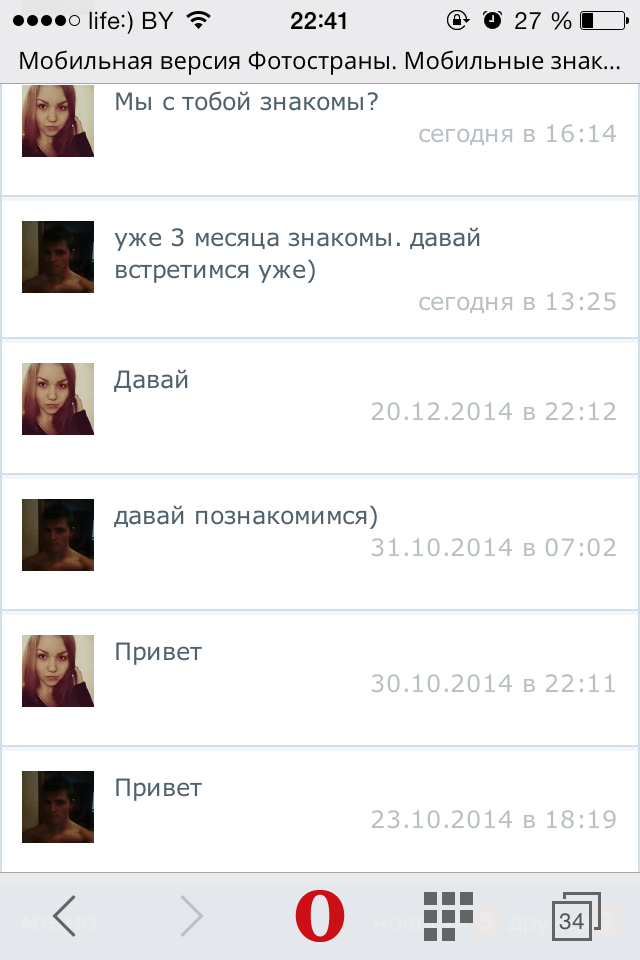The height and width of the screenshot is (960, 640).
Task: Select message "уже 3 месяца знакомы. давай встретимся уже)"
Action: coord(298,253)
